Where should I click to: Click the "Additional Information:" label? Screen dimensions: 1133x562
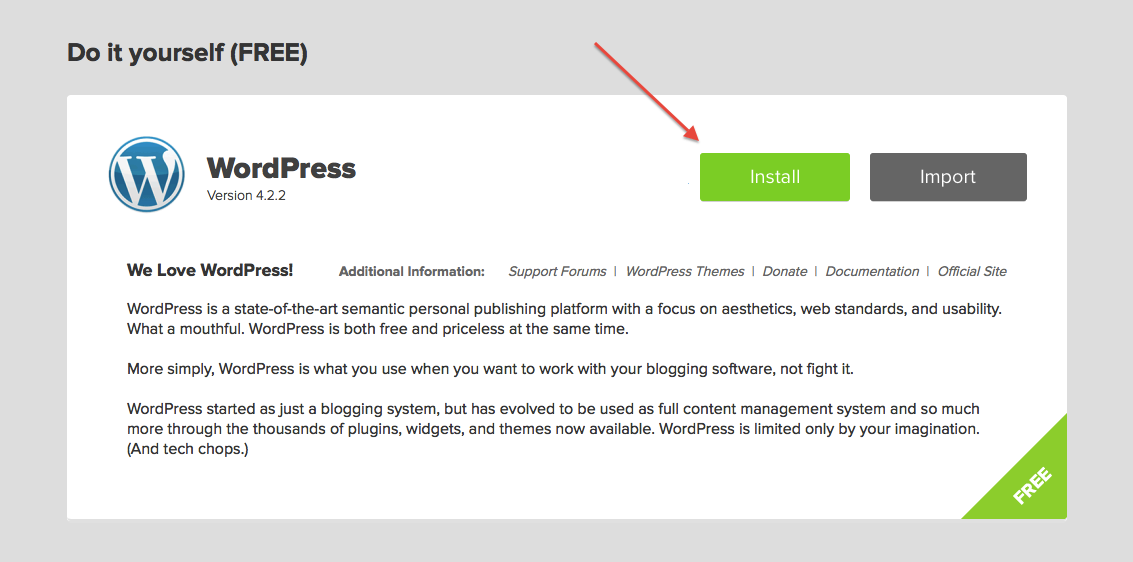coord(411,271)
